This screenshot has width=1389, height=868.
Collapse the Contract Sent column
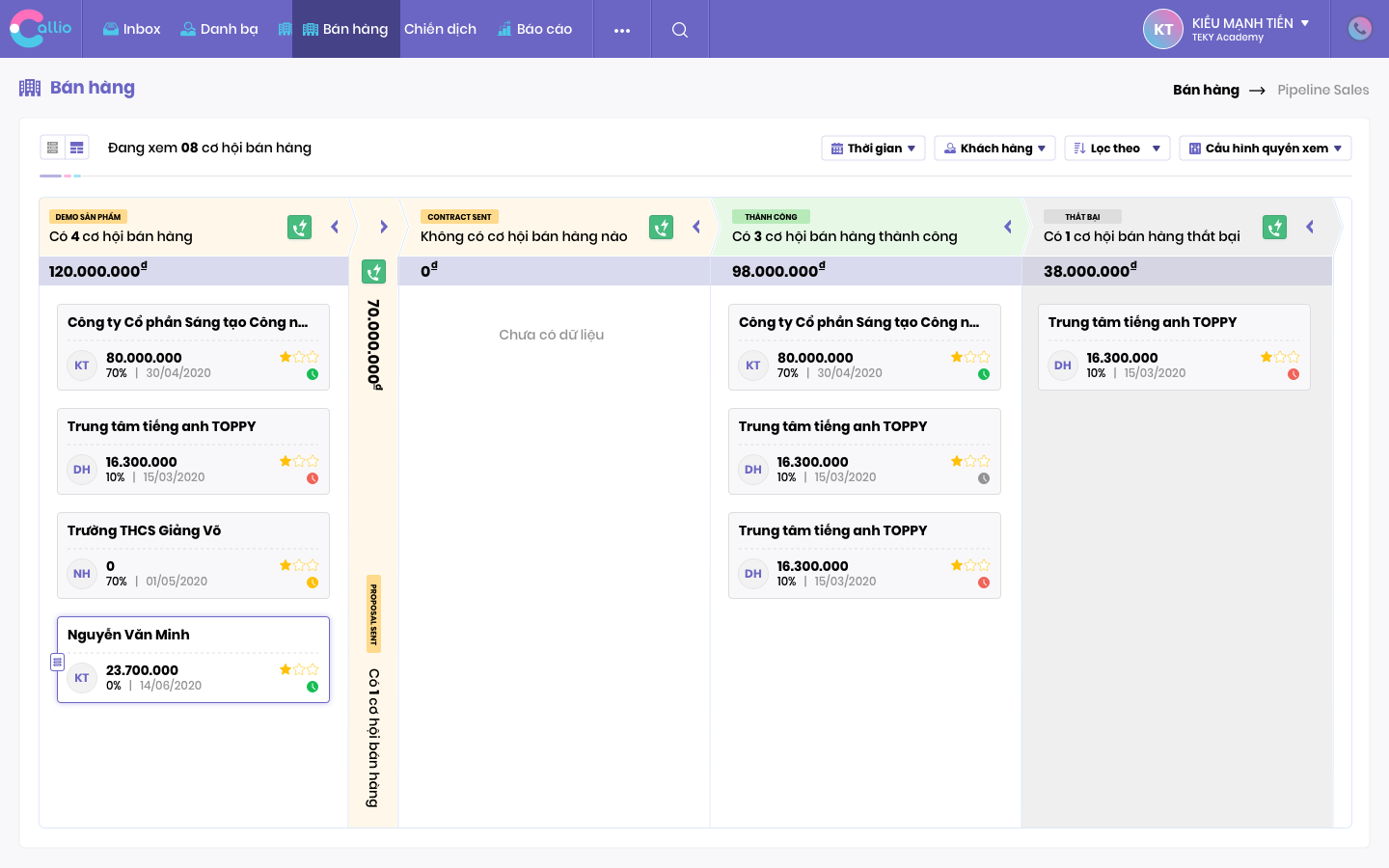[696, 228]
